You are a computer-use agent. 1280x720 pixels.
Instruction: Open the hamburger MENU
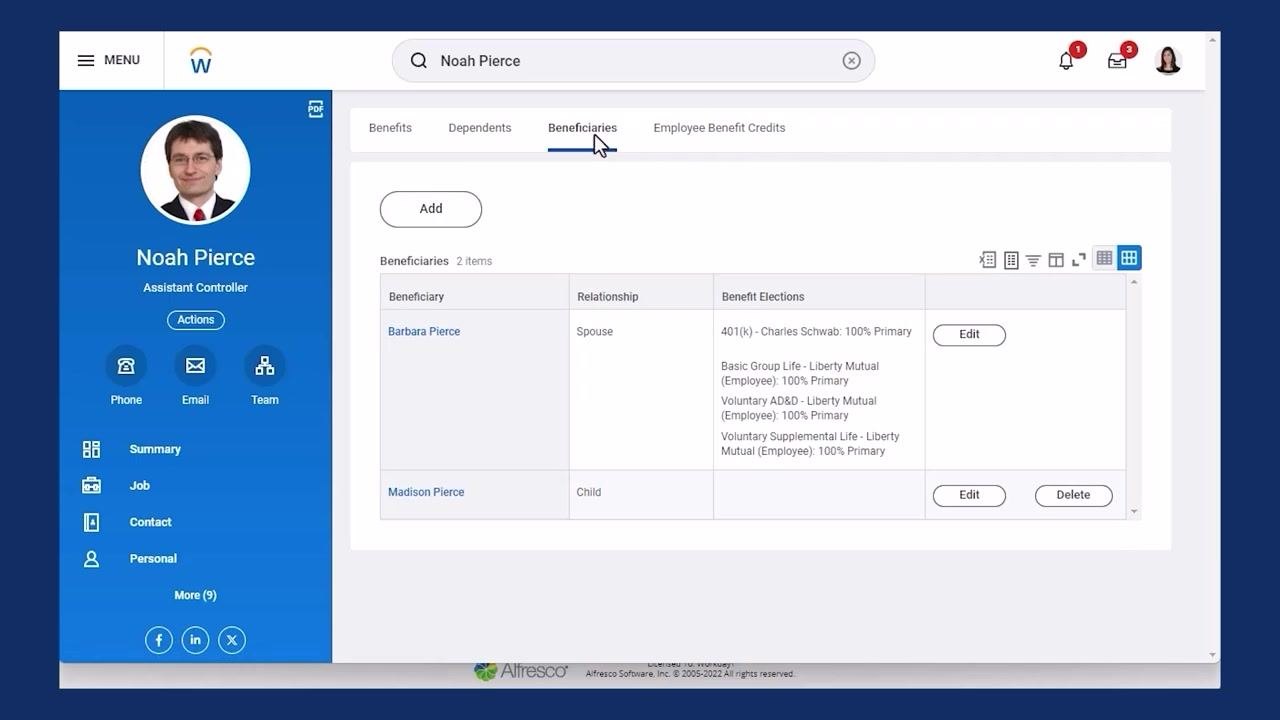pos(109,60)
